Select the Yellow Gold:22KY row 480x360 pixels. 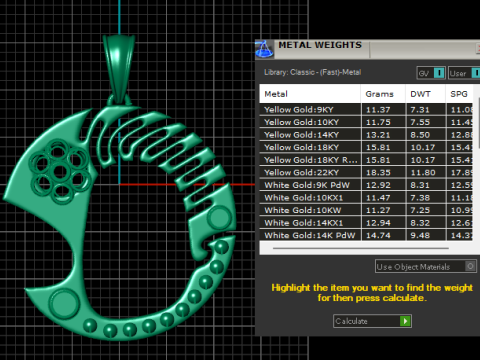point(366,172)
